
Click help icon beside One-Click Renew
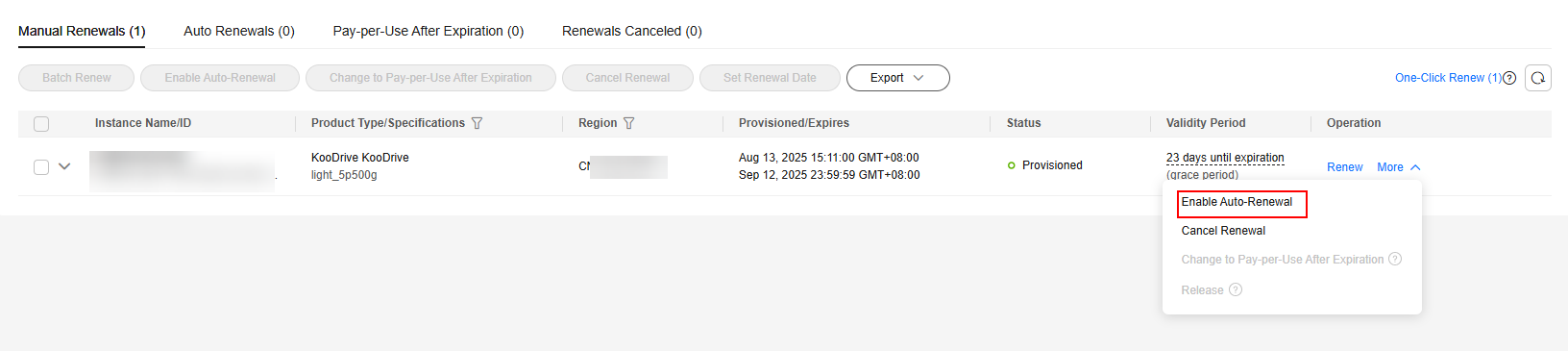click(1509, 78)
